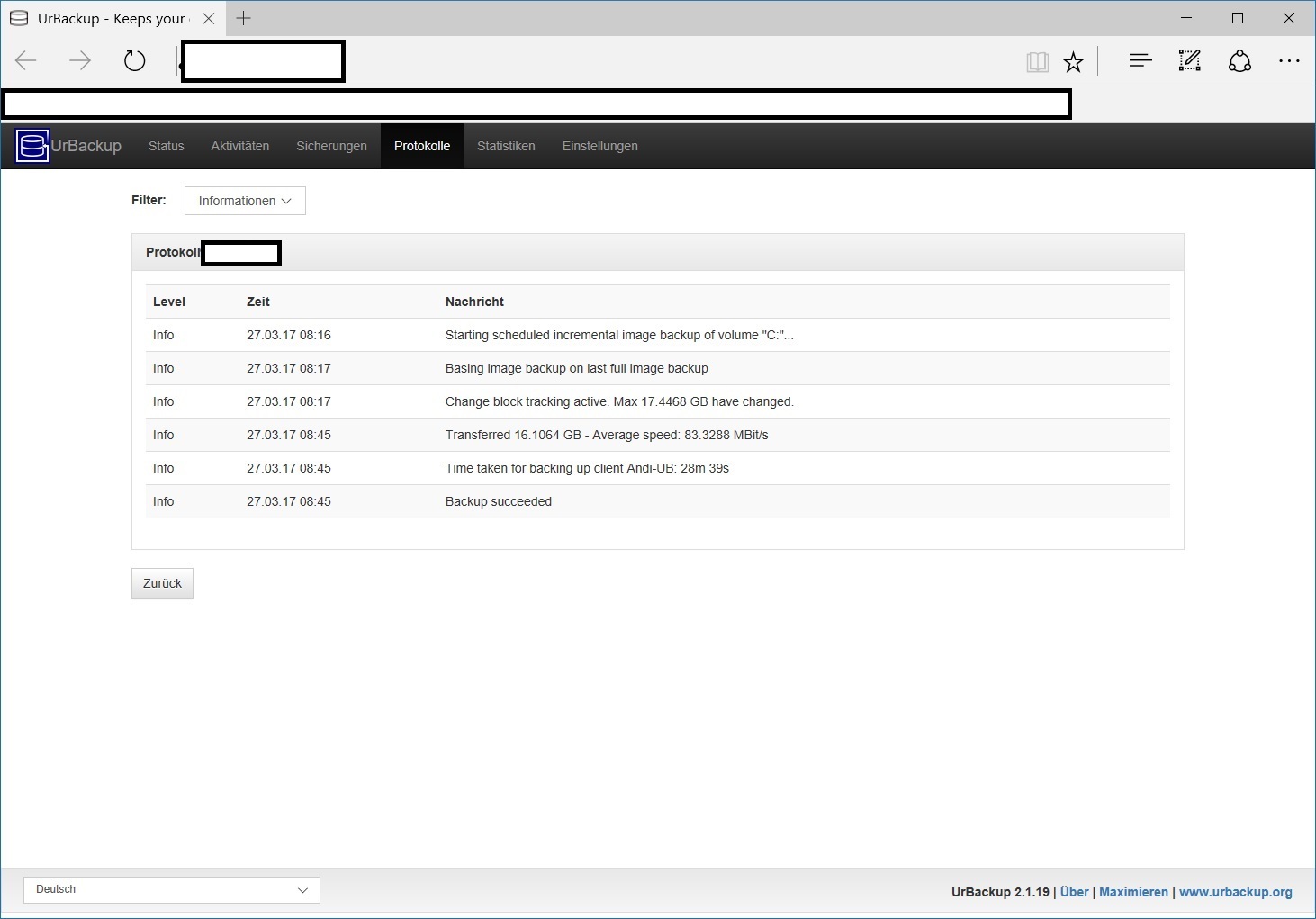Close the UrBackup browser tab
This screenshot has height=919, width=1316.
tap(209, 18)
